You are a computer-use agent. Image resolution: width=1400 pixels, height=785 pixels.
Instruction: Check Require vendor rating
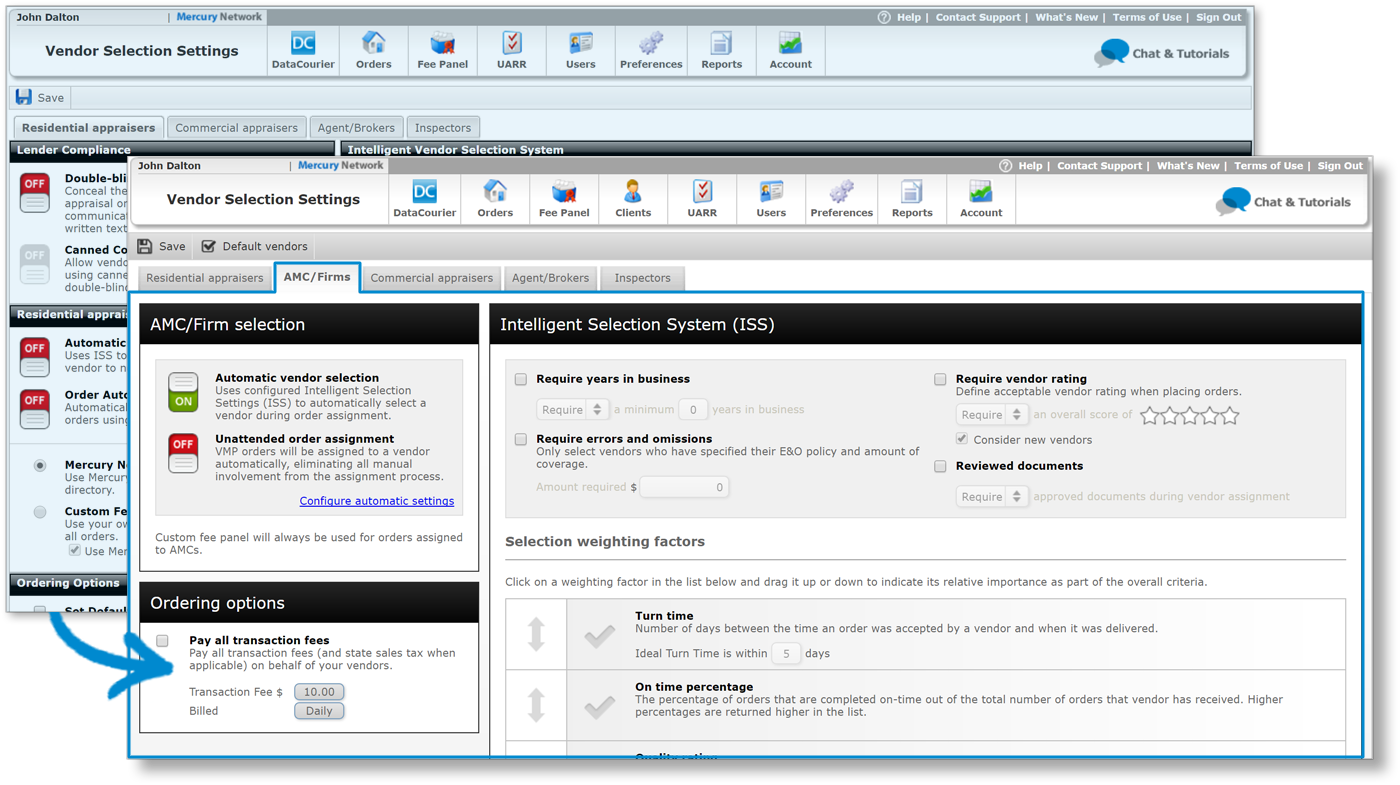click(x=940, y=379)
